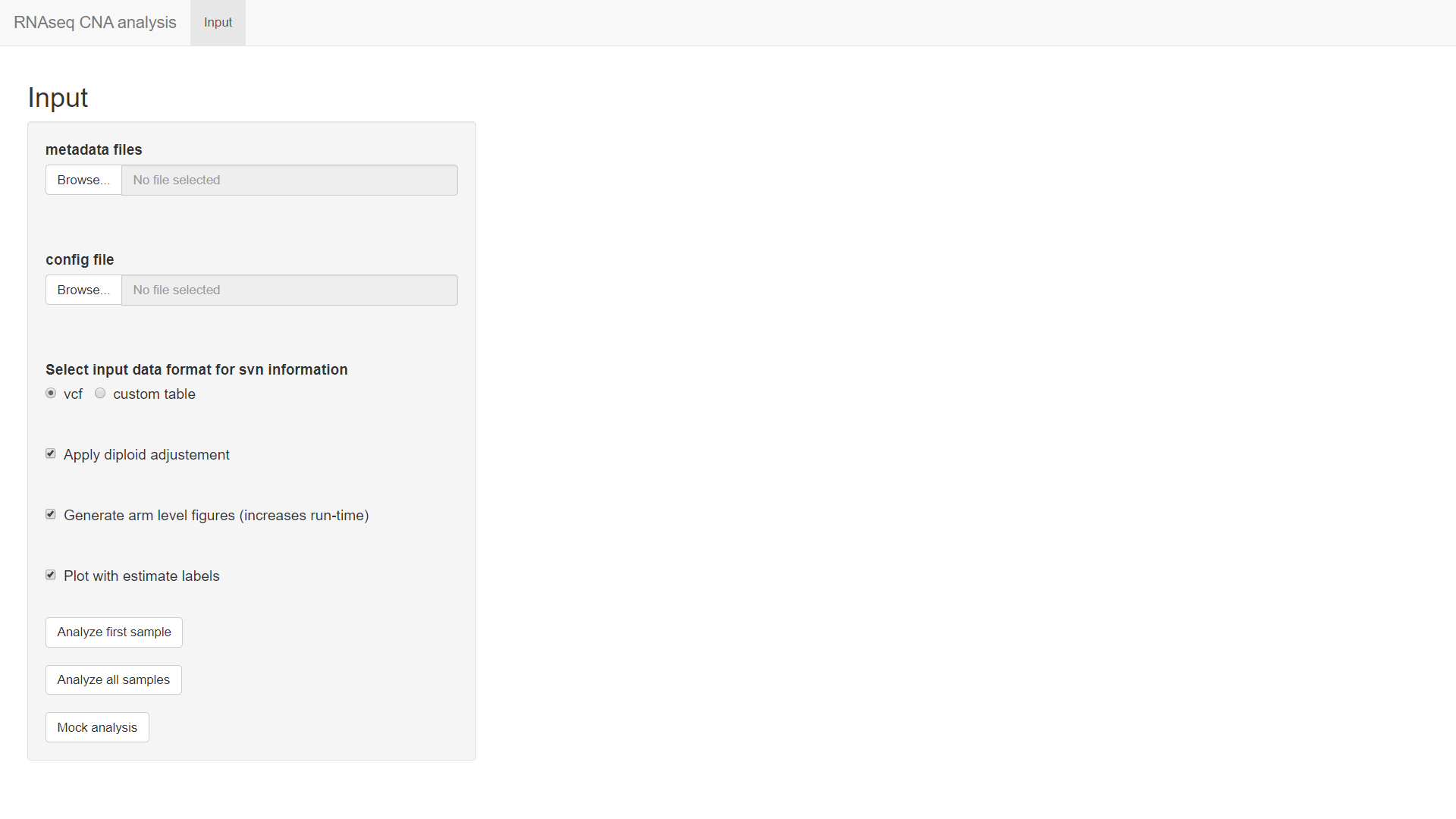This screenshot has width=1456, height=819.
Task: Click the 'custom table' option text
Action: (x=154, y=394)
